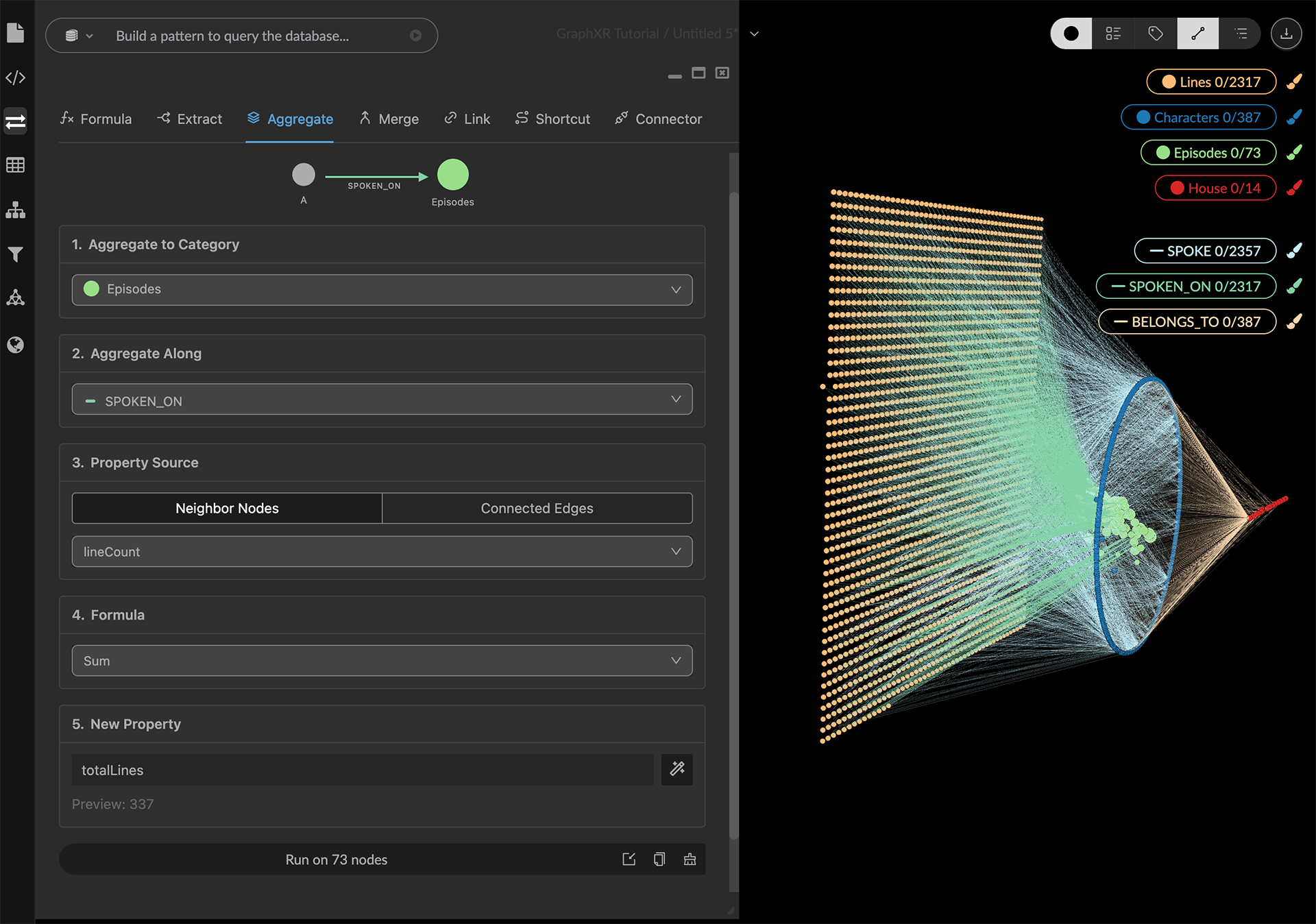The image size is (1316, 924).
Task: Click Run on 73 nodes button
Action: pos(336,860)
